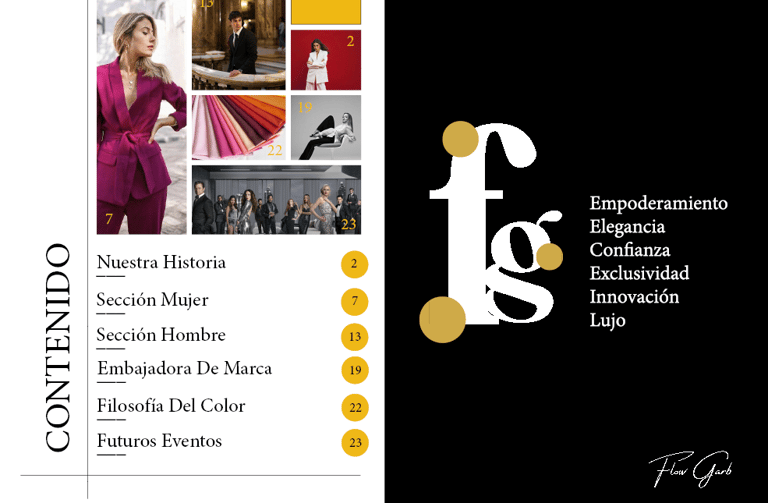
Task: Select the woman in magenta suit photo
Action: tap(142, 117)
